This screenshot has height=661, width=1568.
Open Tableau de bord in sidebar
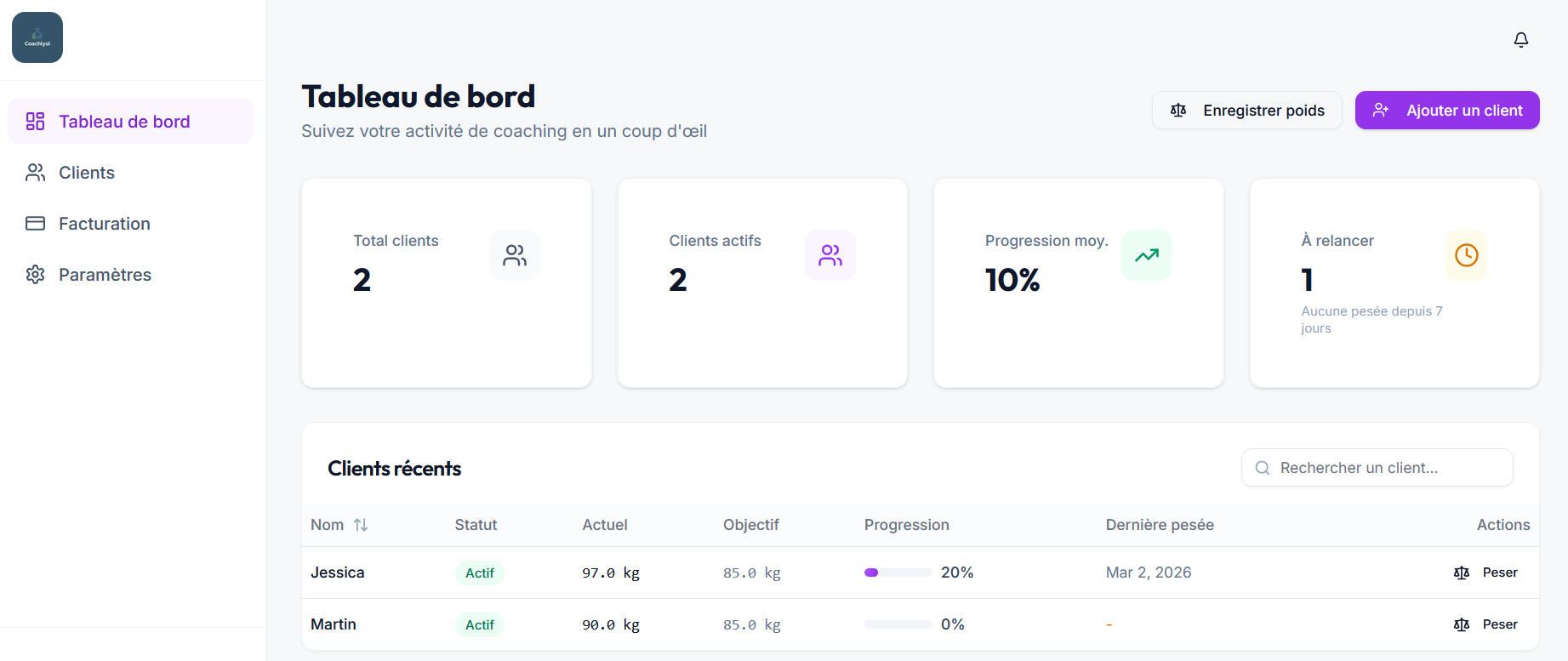tap(124, 122)
